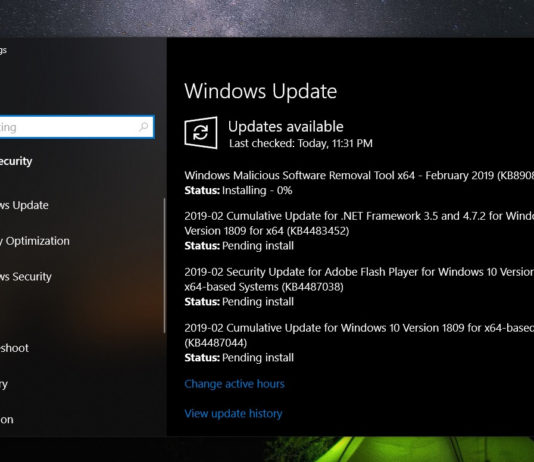This screenshot has height=462, width=534.
Task: Click the (KB4487038) systems line
Action: [264, 287]
